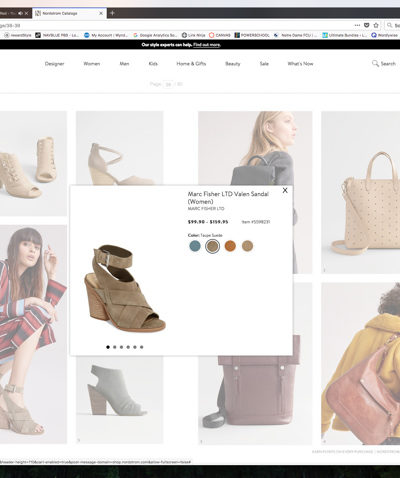Image resolution: width=400 pixels, height=478 pixels.
Task: Show the second product image dot
Action: coord(115,347)
